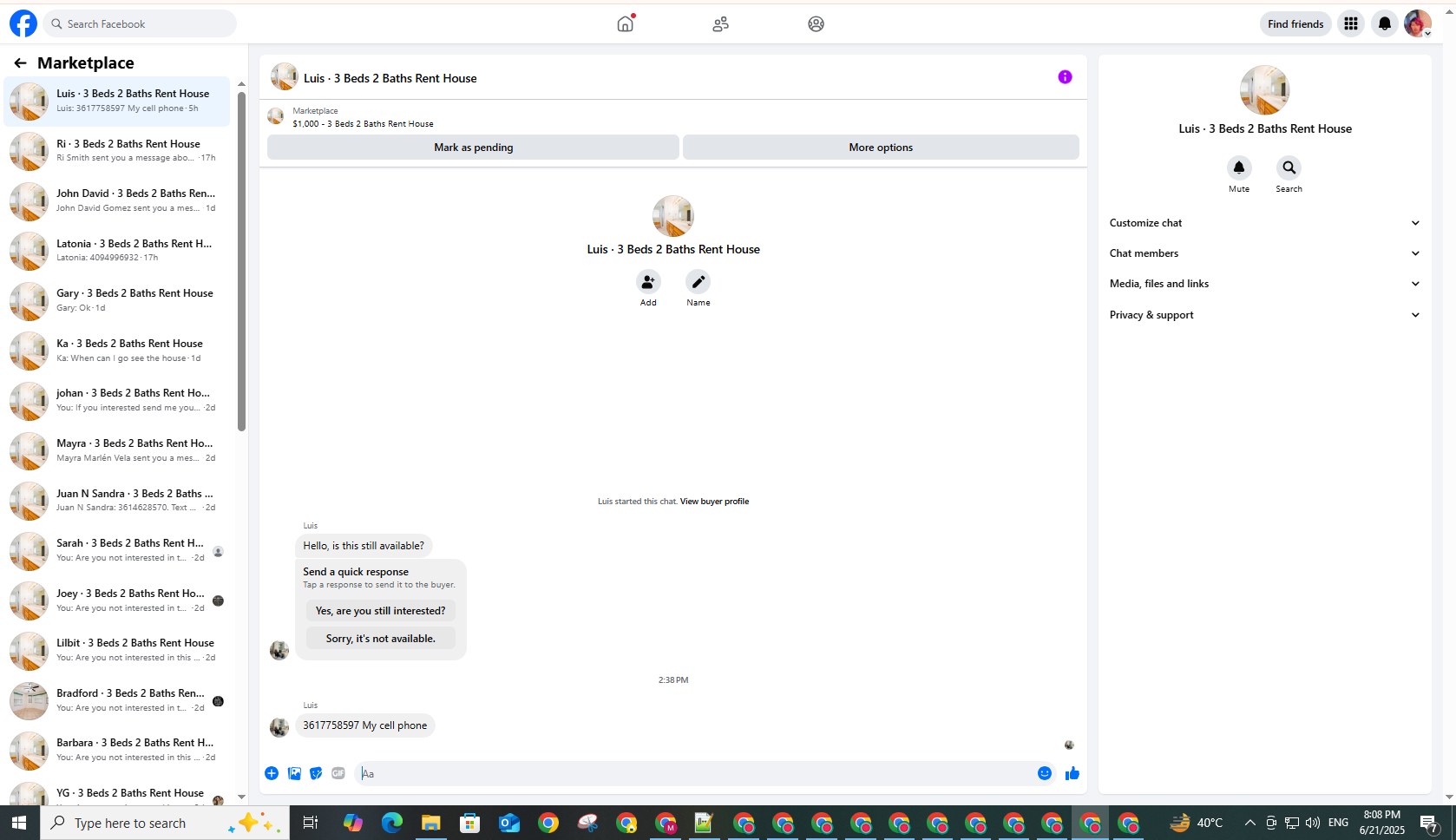The image size is (1456, 840).
Task: Expand Customize chat section
Action: point(1264,223)
